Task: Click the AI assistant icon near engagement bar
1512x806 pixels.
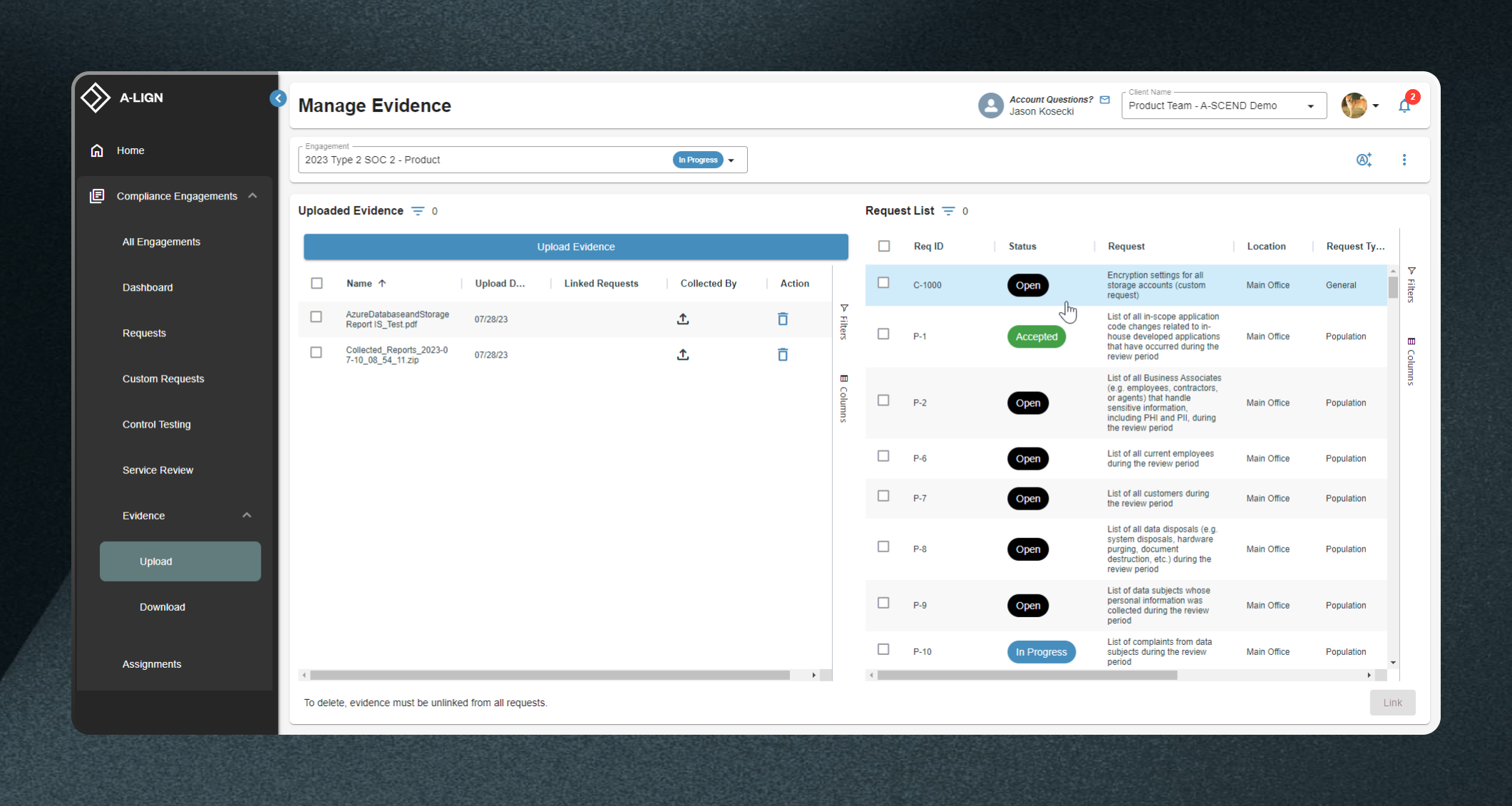Action: coord(1364,160)
